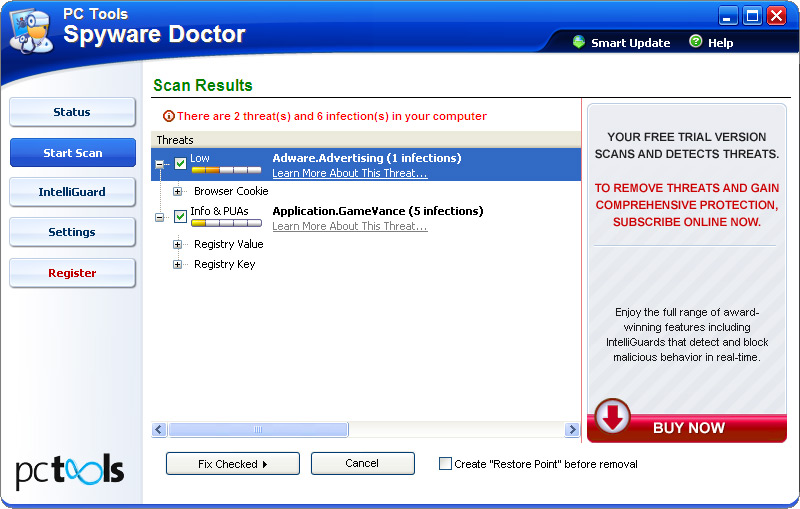Click the Cancel button
This screenshot has width=800, height=509.
pyautogui.click(x=363, y=463)
